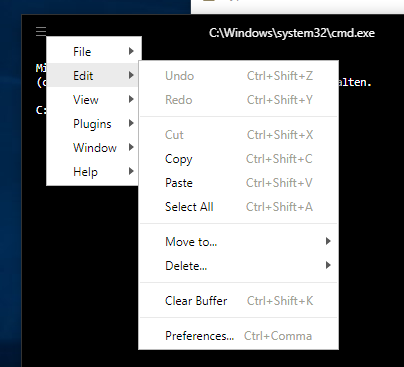This screenshot has width=404, height=367.
Task: Open the Delete... submenu
Action: pyautogui.click(x=239, y=265)
